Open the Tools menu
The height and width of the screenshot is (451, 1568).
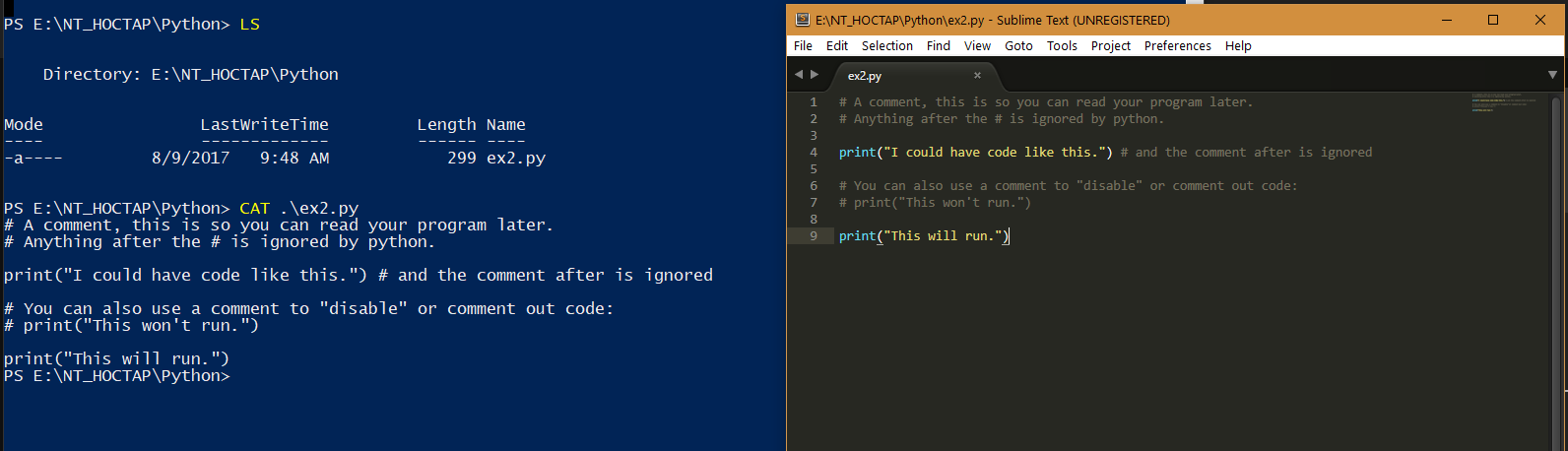point(1062,45)
